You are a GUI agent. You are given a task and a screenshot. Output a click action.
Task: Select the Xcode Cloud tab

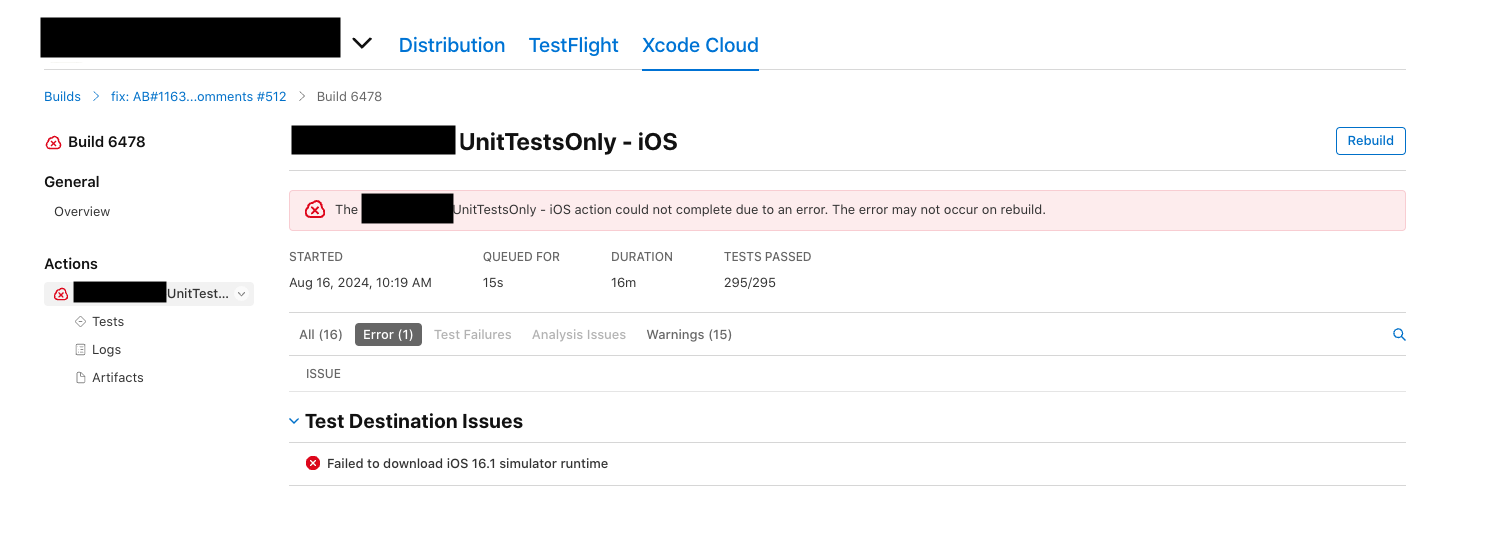point(700,45)
